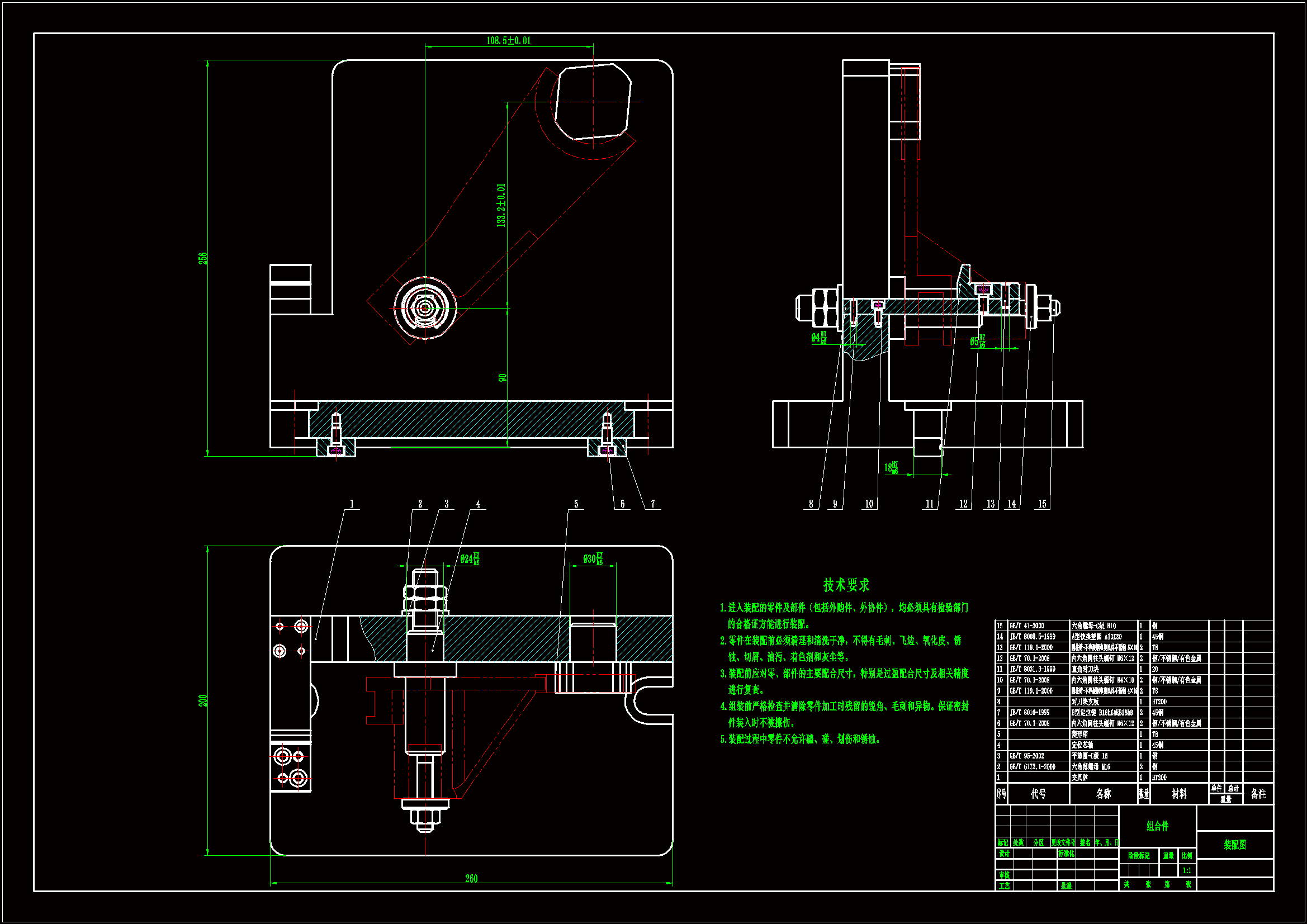Click the 材料 column header
Viewport: 1307px width, 924px height.
pos(1179,794)
